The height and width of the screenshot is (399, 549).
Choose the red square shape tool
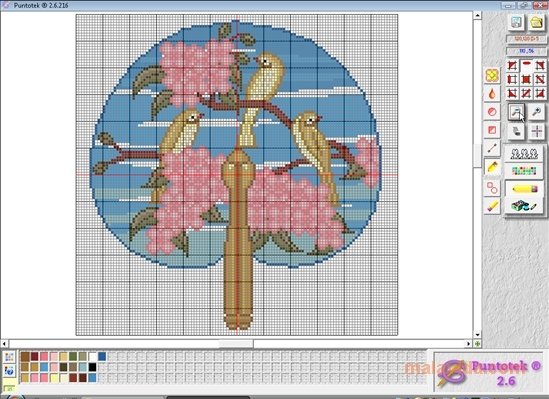tap(492, 130)
